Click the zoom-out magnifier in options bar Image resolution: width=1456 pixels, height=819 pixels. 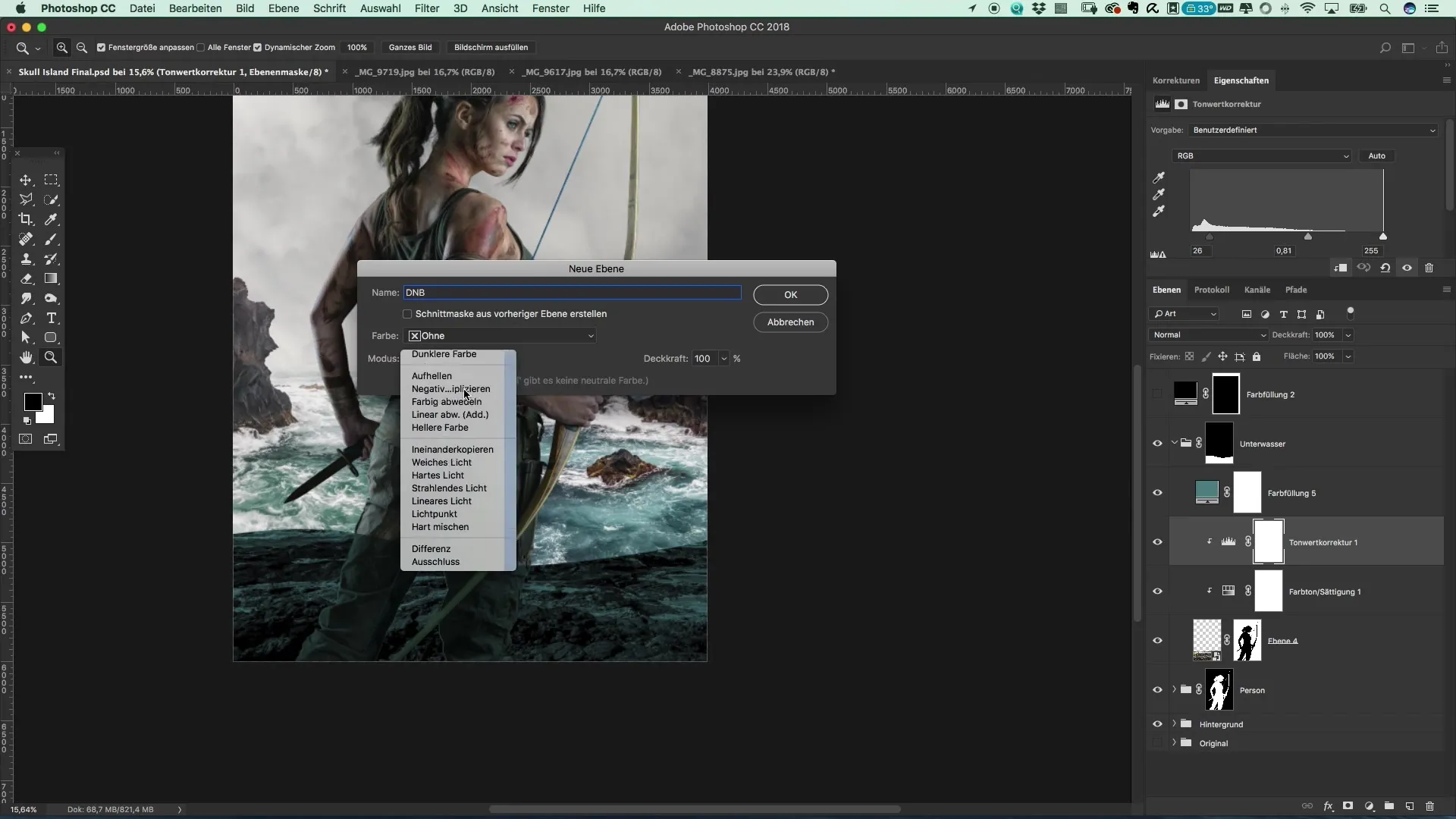coord(82,47)
